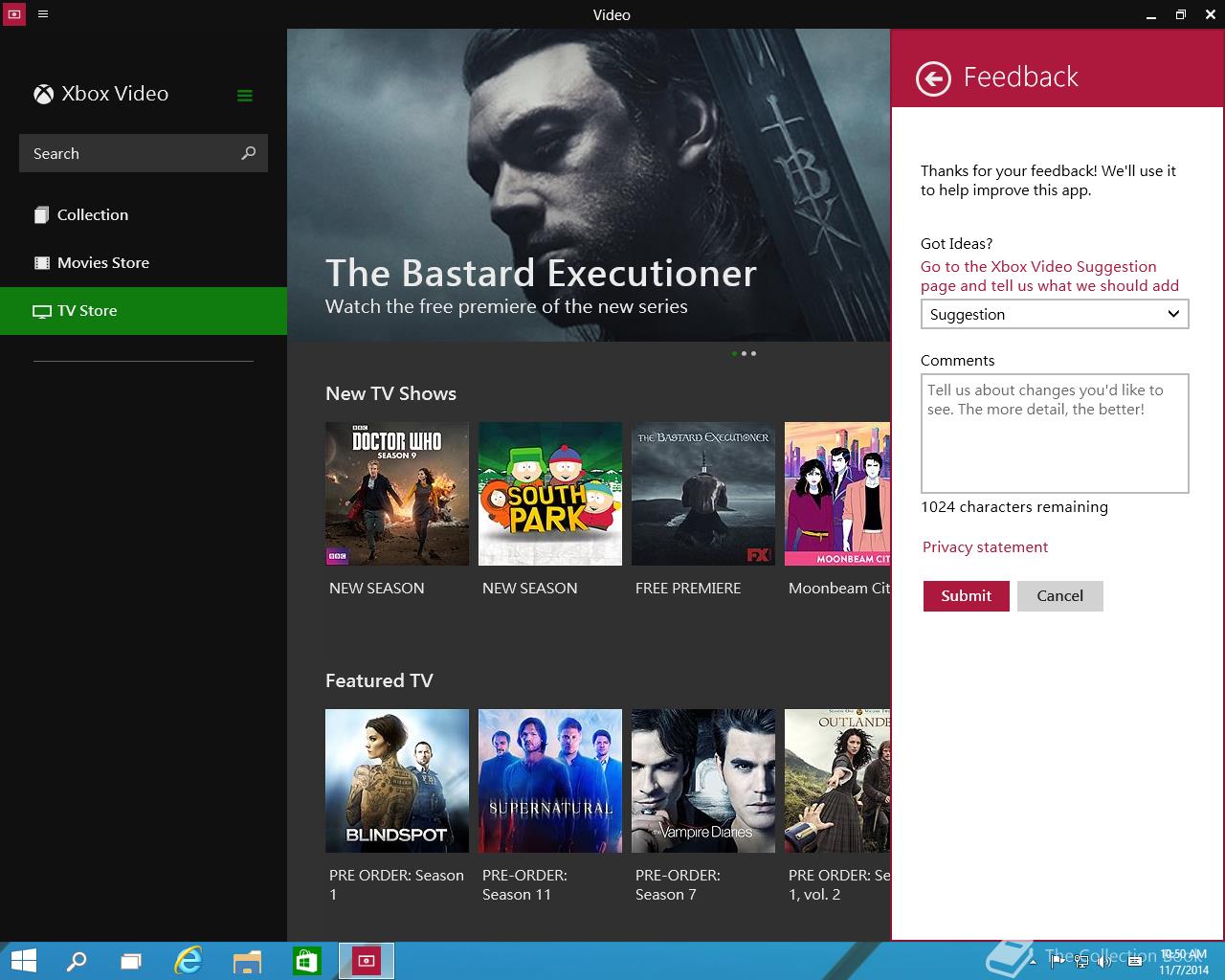
Task: Open the Doctor Who Season 9 thumbnail
Action: [397, 494]
